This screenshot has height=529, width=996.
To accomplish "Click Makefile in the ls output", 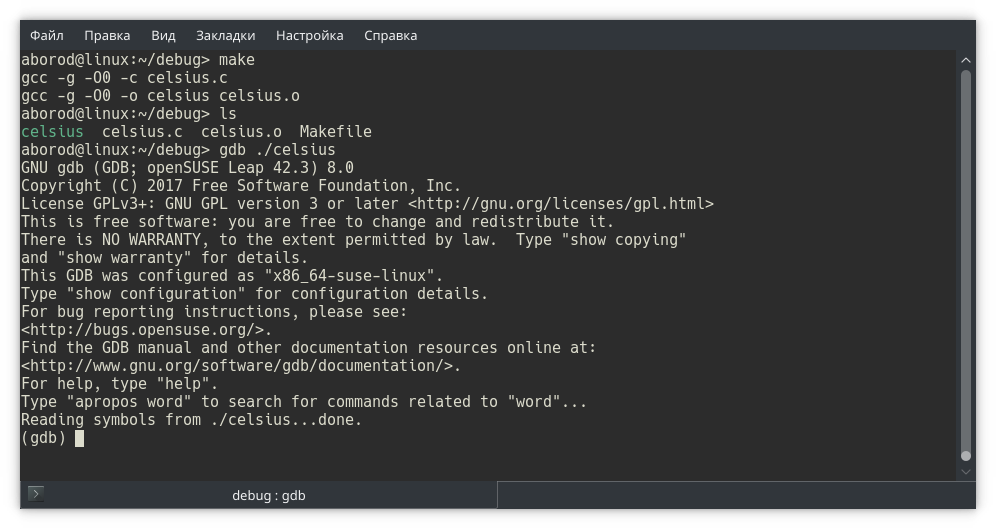I will [x=335, y=132].
